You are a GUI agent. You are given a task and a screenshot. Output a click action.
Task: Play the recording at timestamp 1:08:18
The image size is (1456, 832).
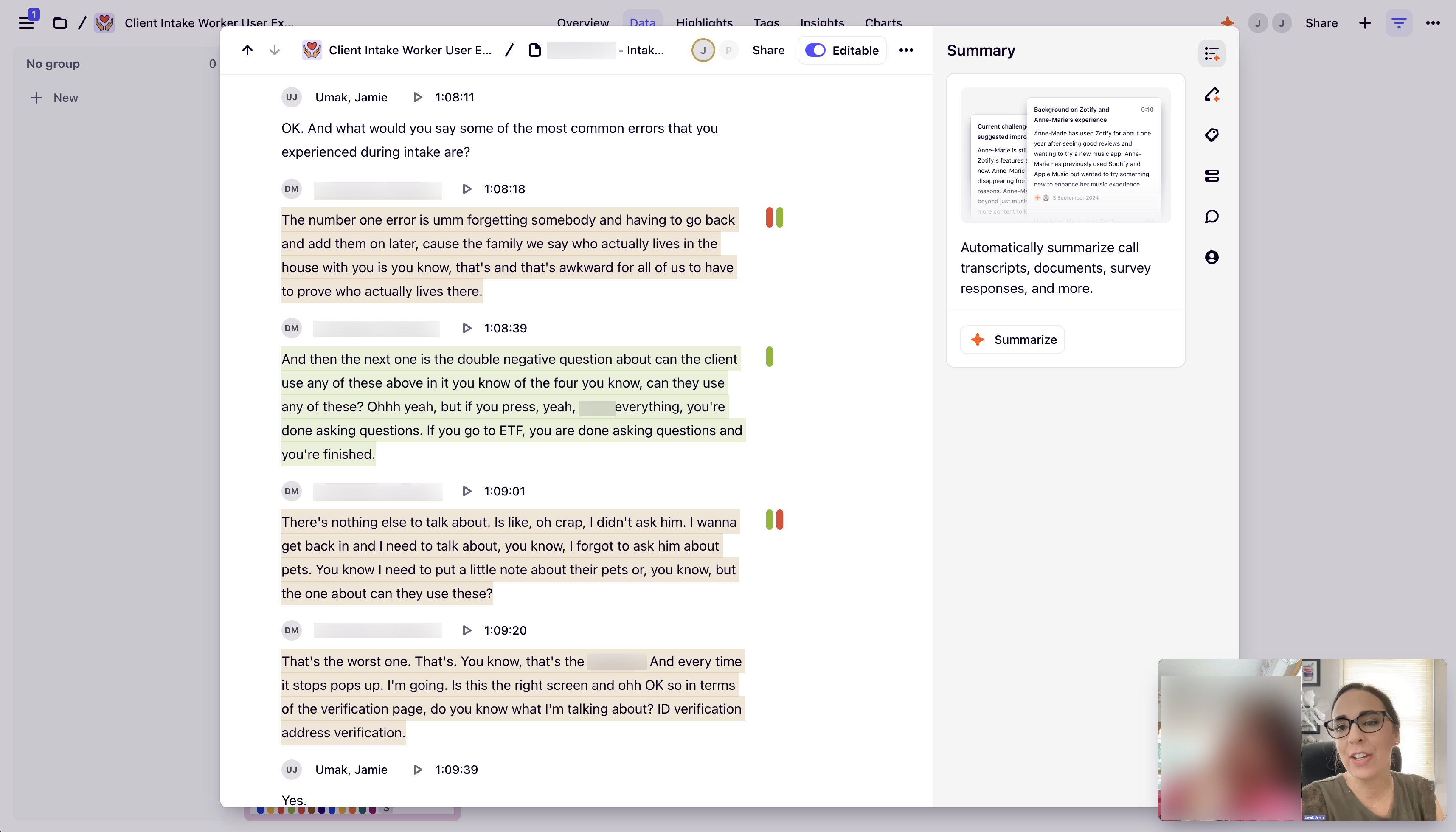click(467, 188)
